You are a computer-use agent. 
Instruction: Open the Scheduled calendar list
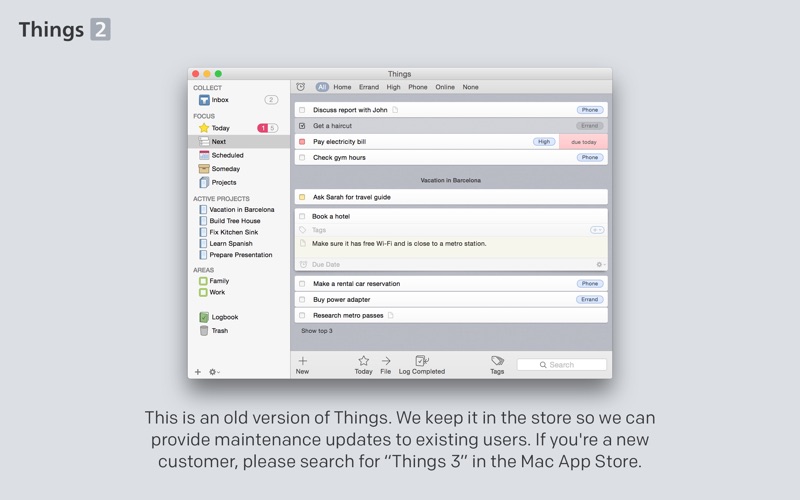click(x=226, y=155)
